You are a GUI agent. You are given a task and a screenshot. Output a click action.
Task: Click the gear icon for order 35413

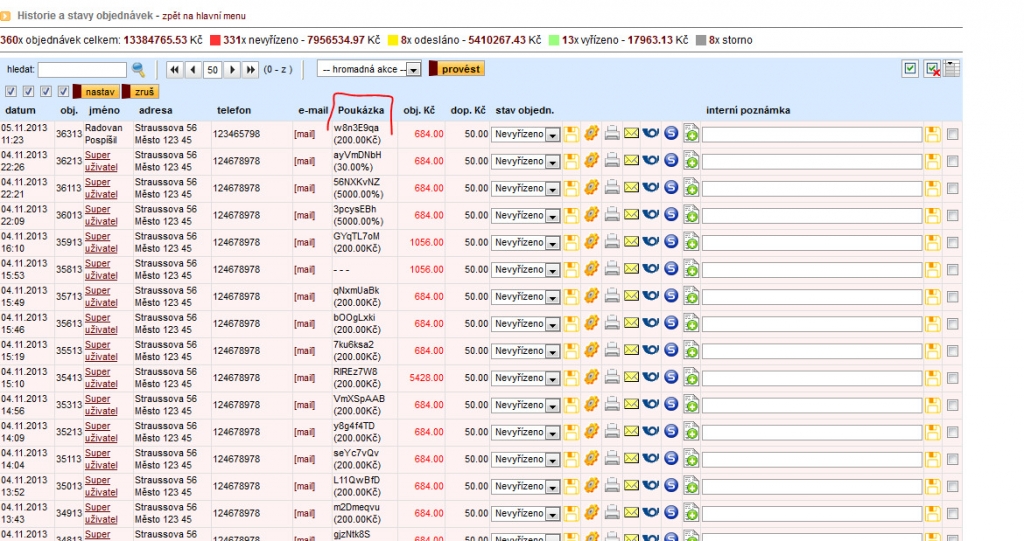[591, 377]
